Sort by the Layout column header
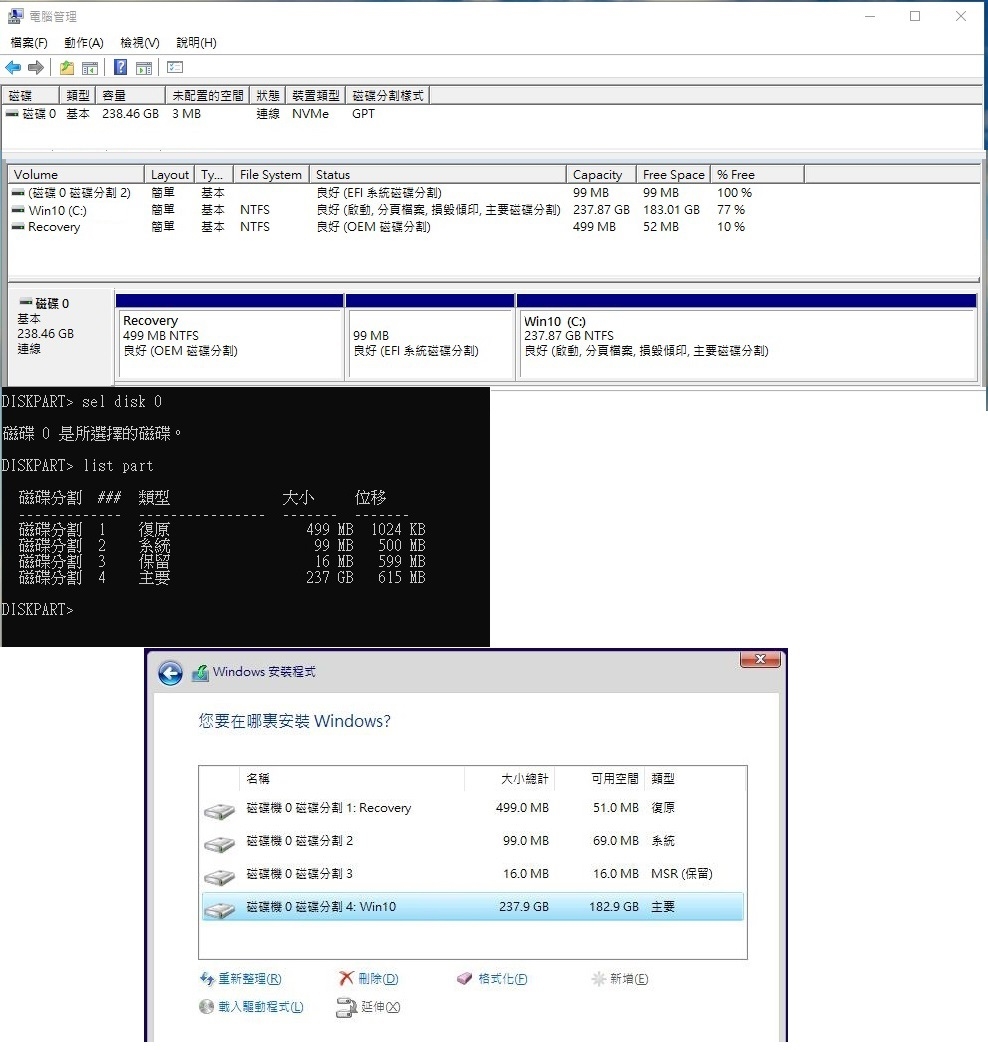This screenshot has width=988, height=1050. point(169,175)
